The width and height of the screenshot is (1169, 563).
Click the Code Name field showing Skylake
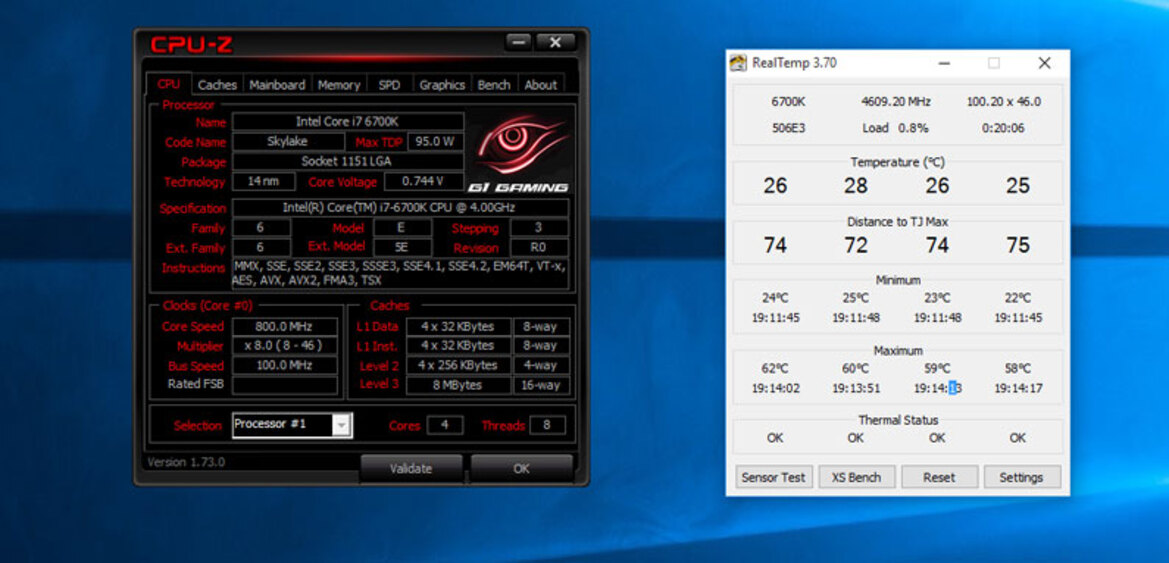(287, 141)
